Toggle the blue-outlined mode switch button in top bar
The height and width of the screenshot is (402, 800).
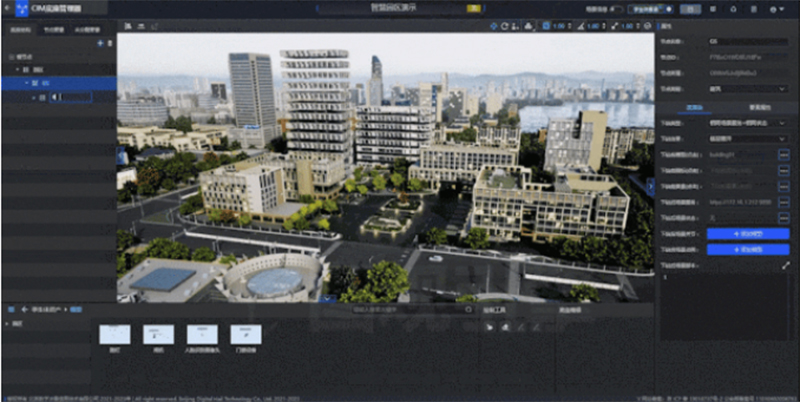[651, 9]
